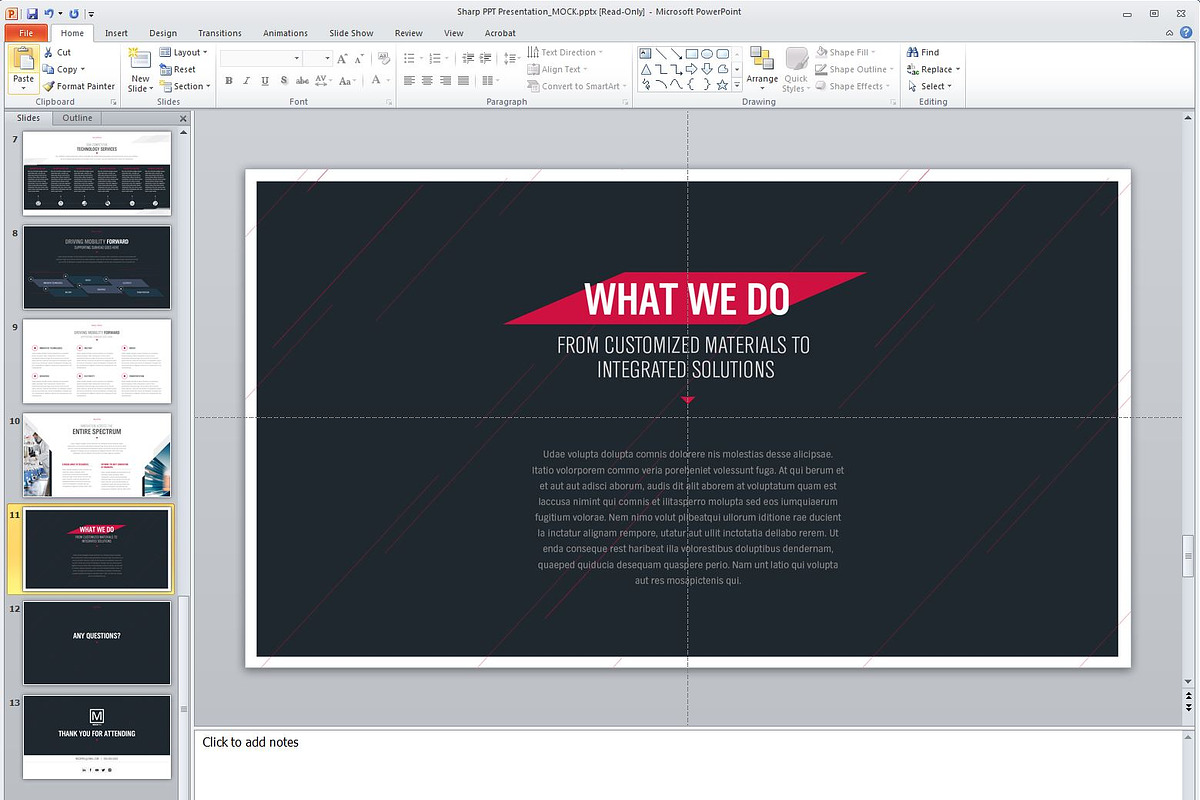Click the Format Painter brush
This screenshot has height=800, width=1200.
pyautogui.click(x=80, y=86)
